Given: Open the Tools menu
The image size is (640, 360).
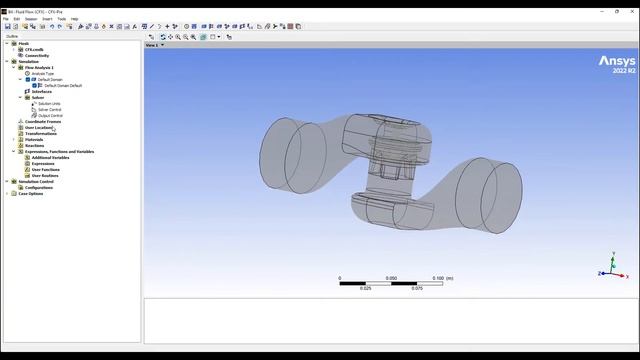Looking at the screenshot, I should 62,19.
